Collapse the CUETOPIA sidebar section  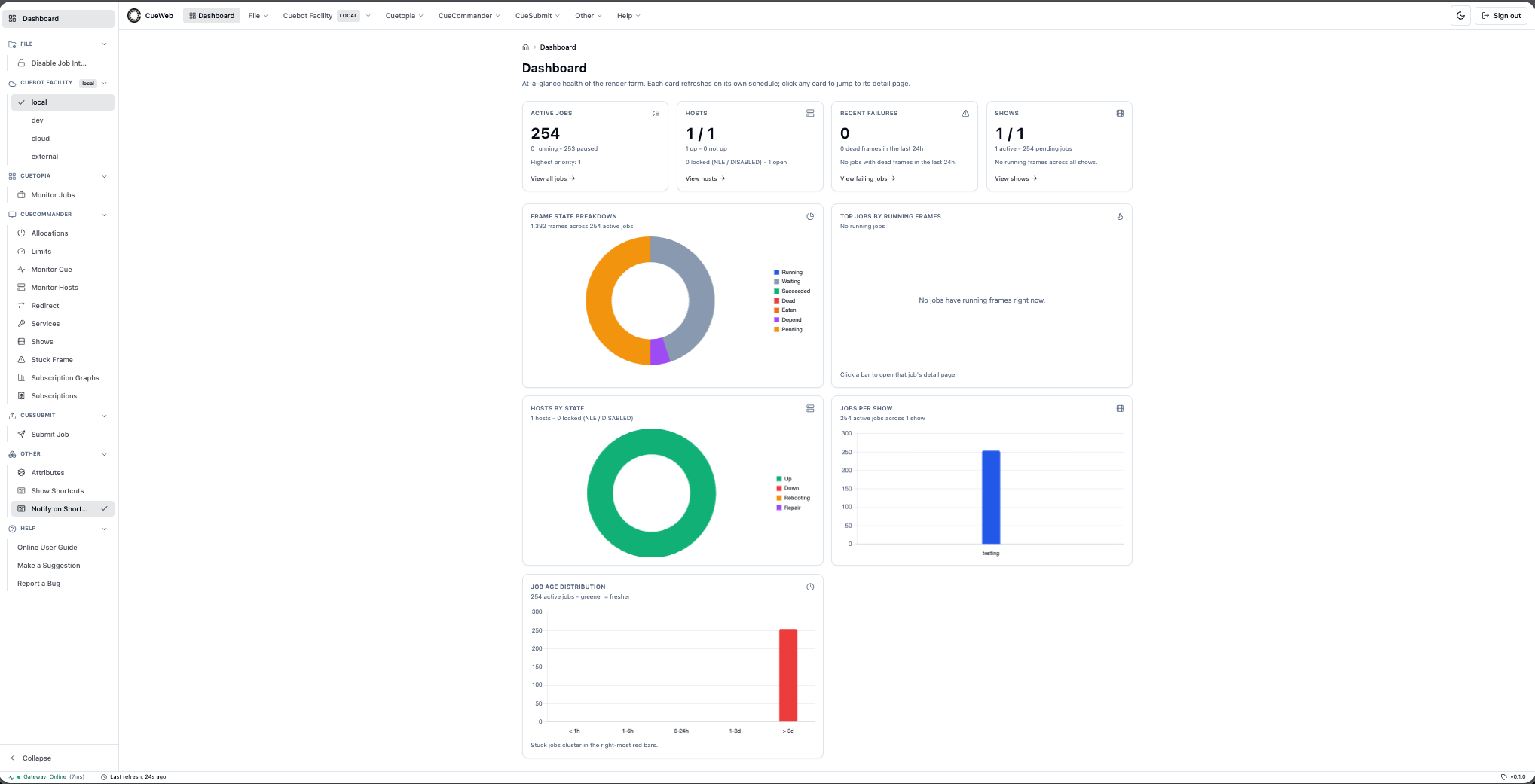[104, 176]
